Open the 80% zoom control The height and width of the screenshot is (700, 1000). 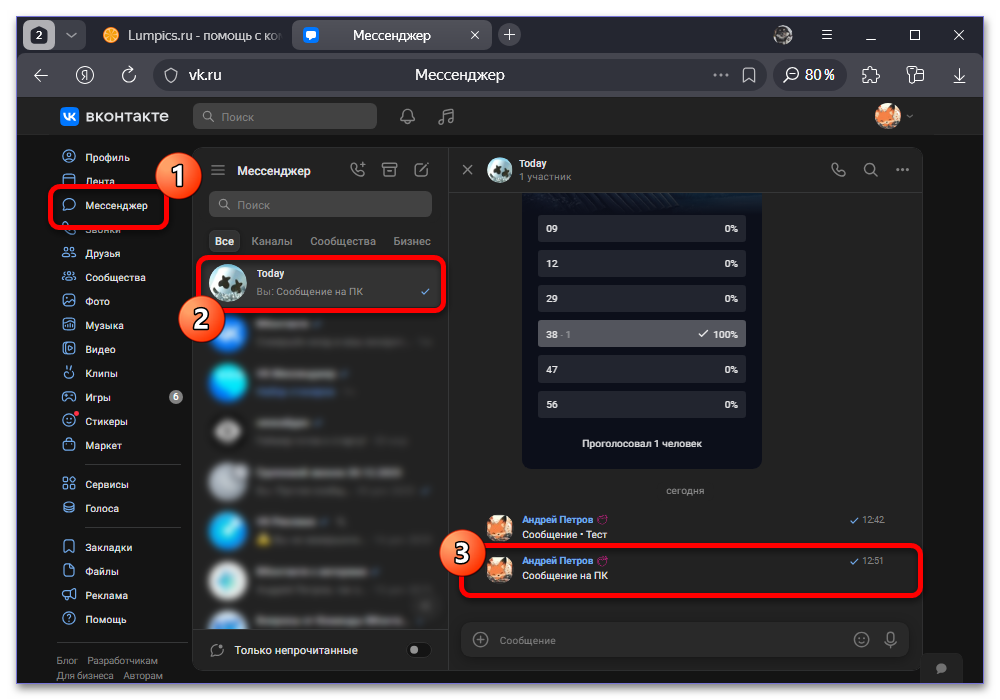click(809, 75)
